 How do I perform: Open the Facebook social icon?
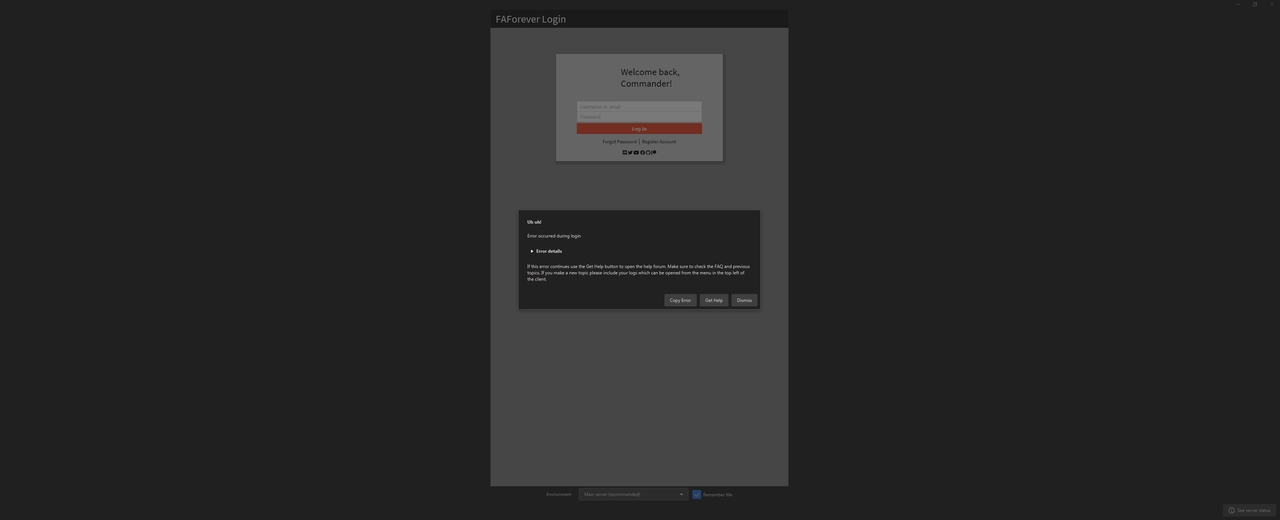tap(643, 152)
